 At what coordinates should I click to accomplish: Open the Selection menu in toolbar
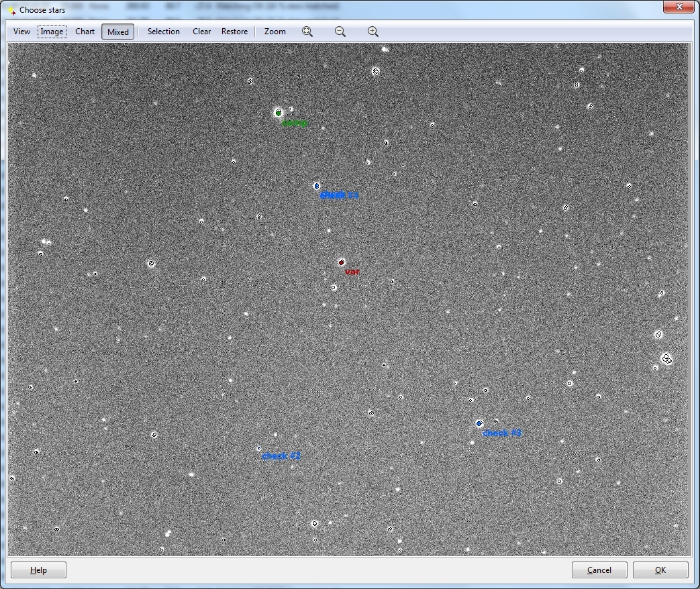point(163,31)
